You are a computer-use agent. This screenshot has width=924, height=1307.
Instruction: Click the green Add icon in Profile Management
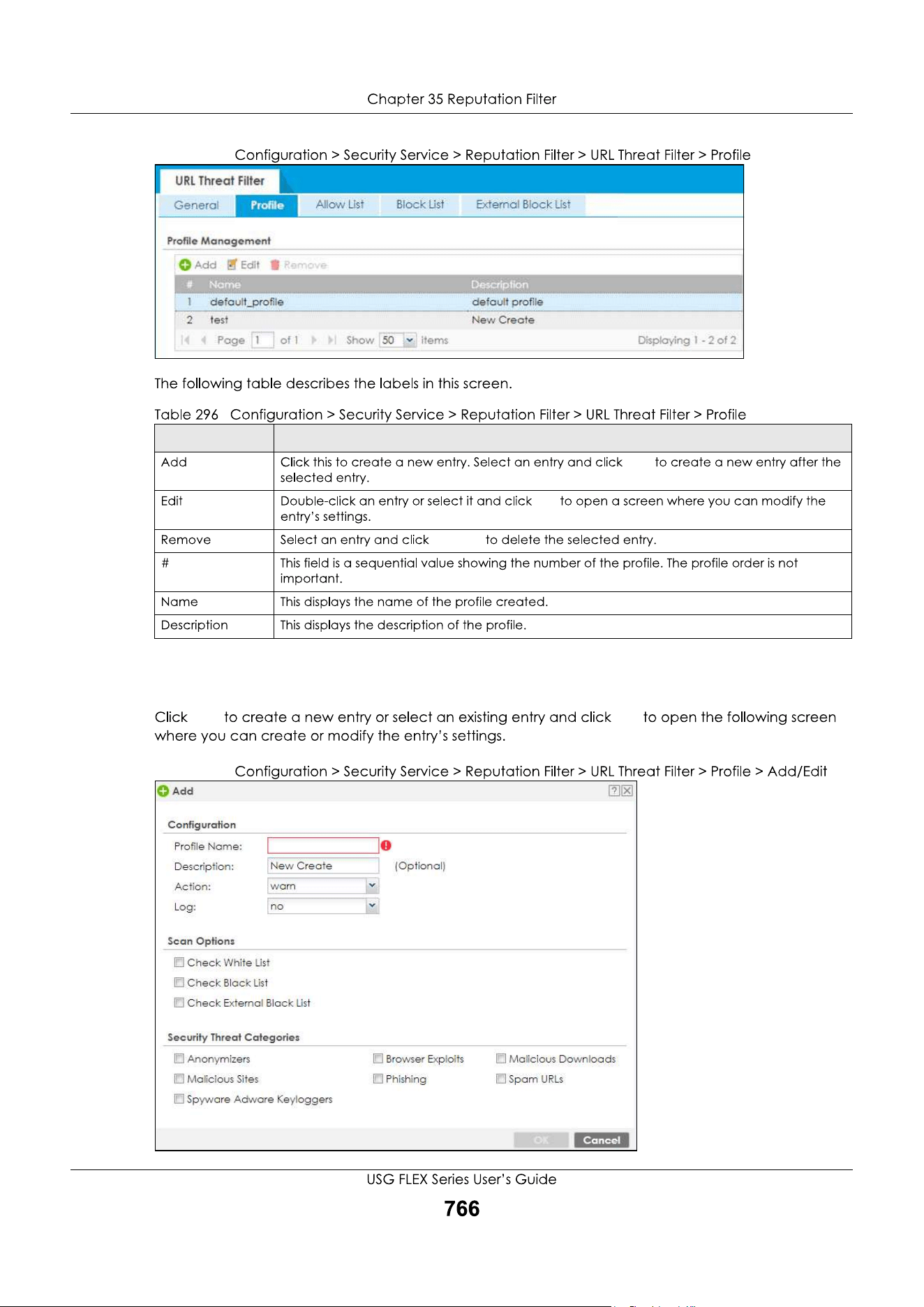[185, 265]
